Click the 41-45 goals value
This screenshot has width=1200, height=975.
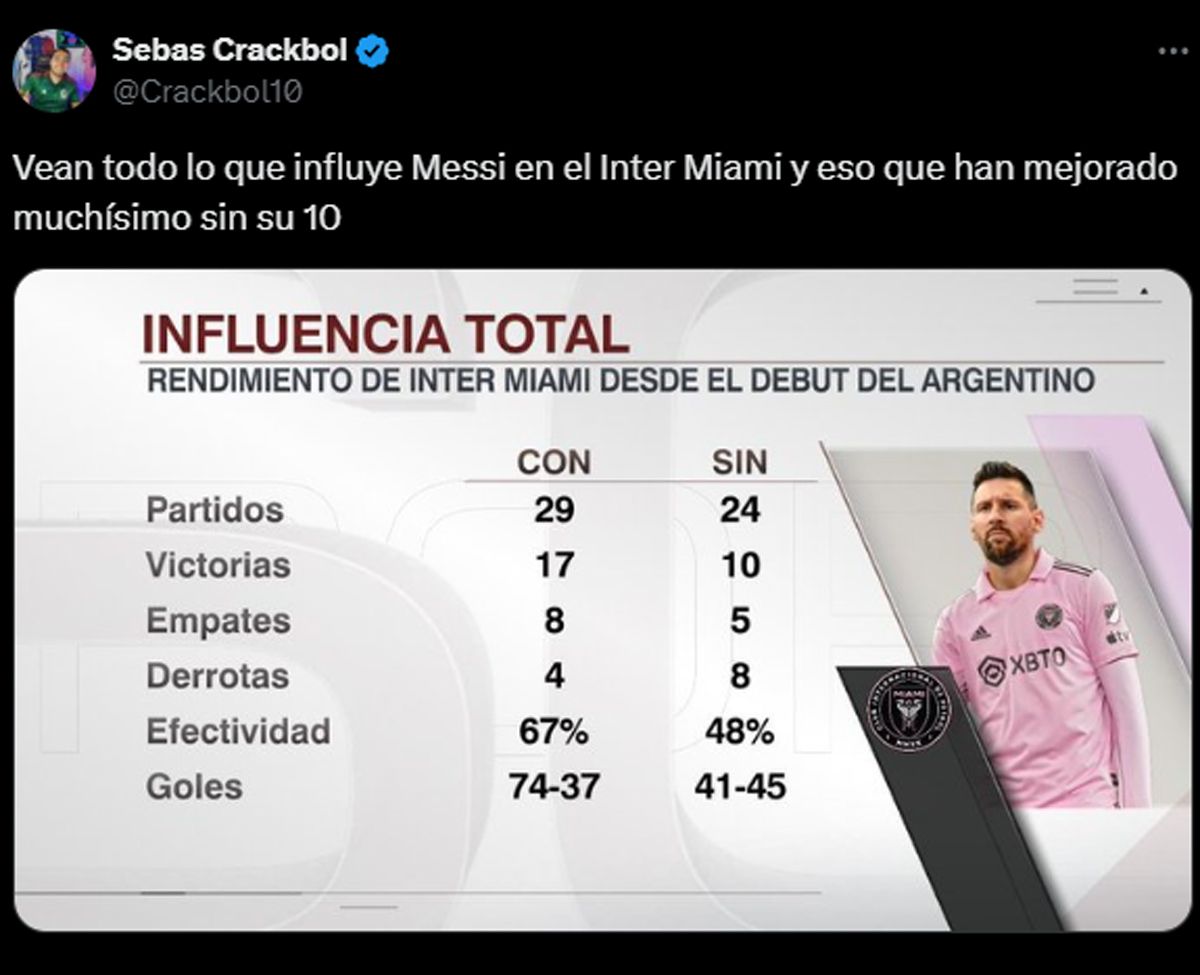pos(739,786)
